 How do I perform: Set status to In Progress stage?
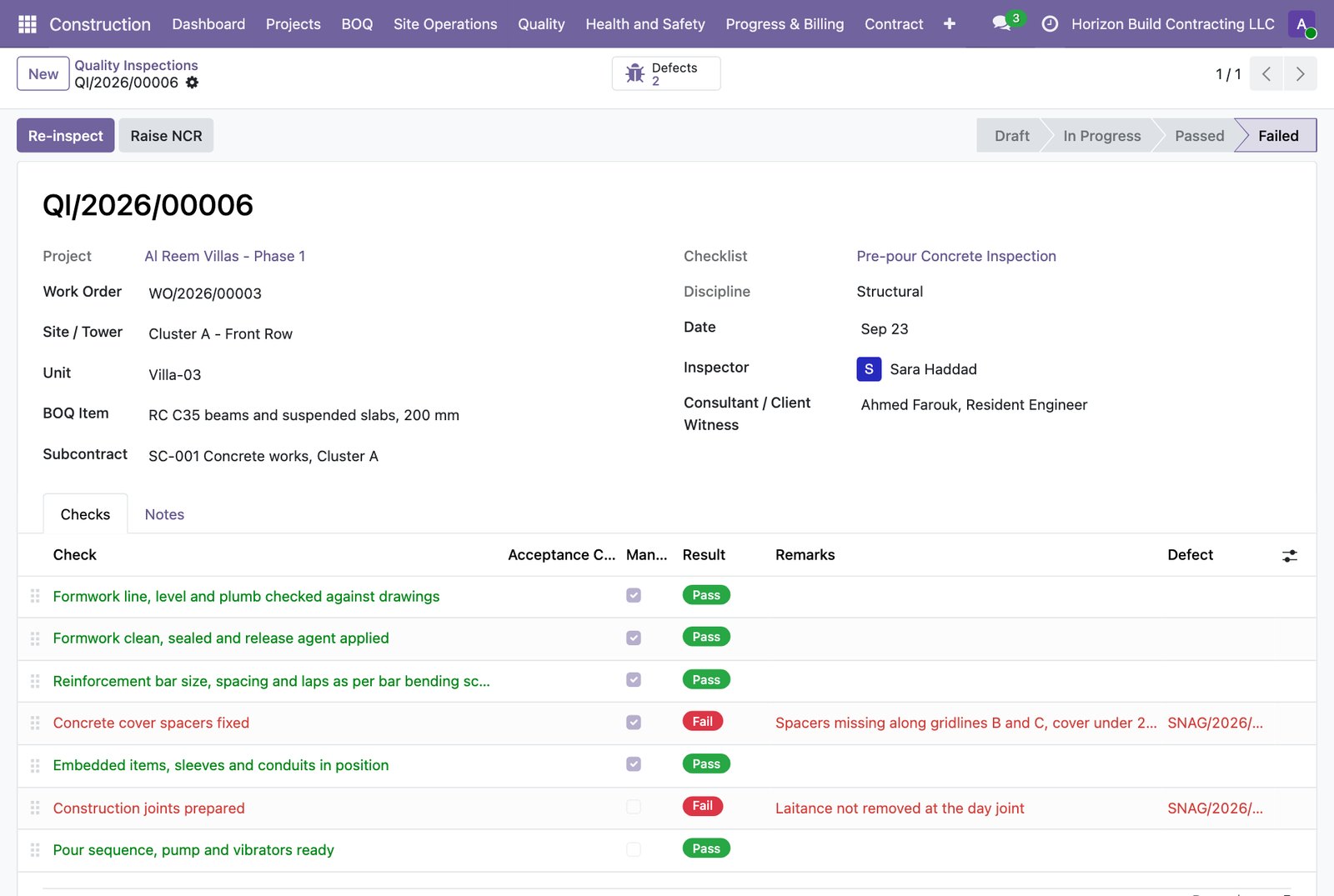1101,136
